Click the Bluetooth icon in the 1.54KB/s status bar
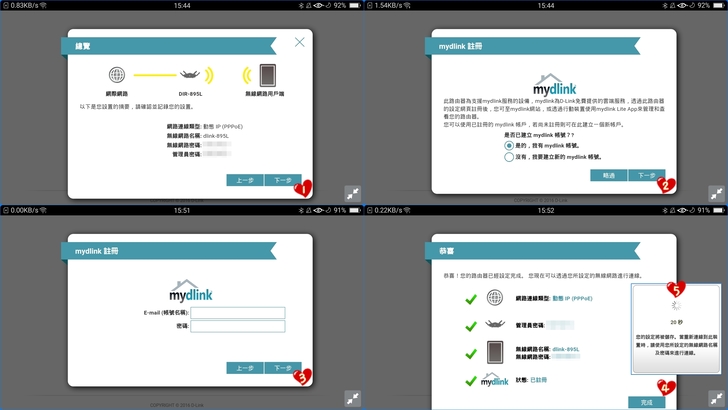This screenshot has height=410, width=728. (664, 6)
